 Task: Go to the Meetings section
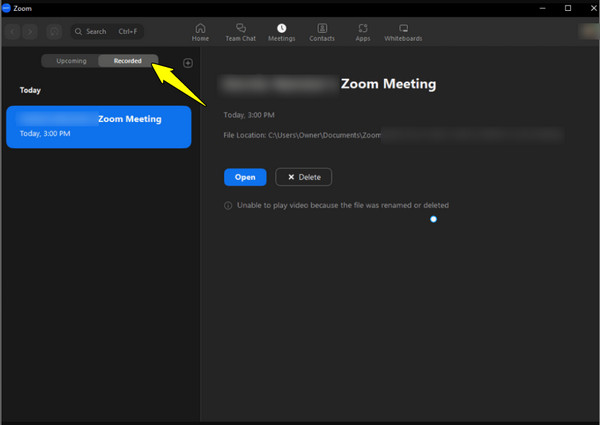tap(281, 32)
